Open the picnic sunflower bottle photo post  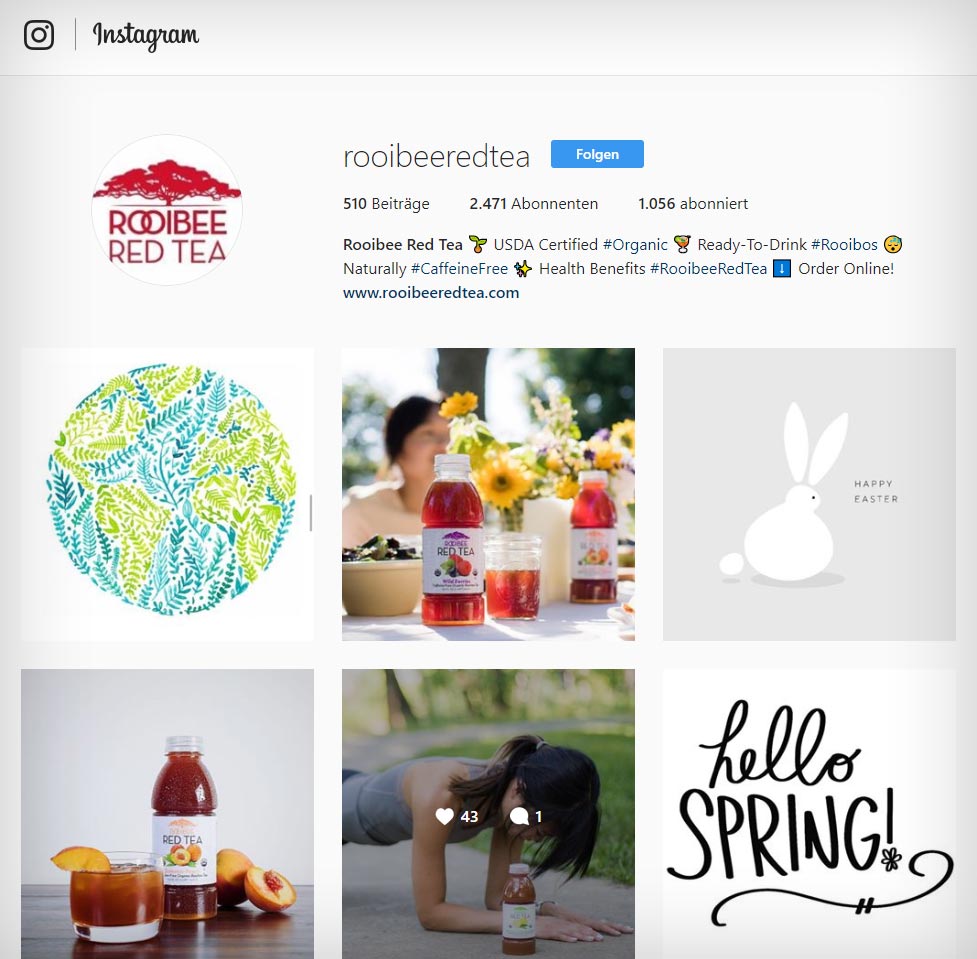[x=488, y=494]
